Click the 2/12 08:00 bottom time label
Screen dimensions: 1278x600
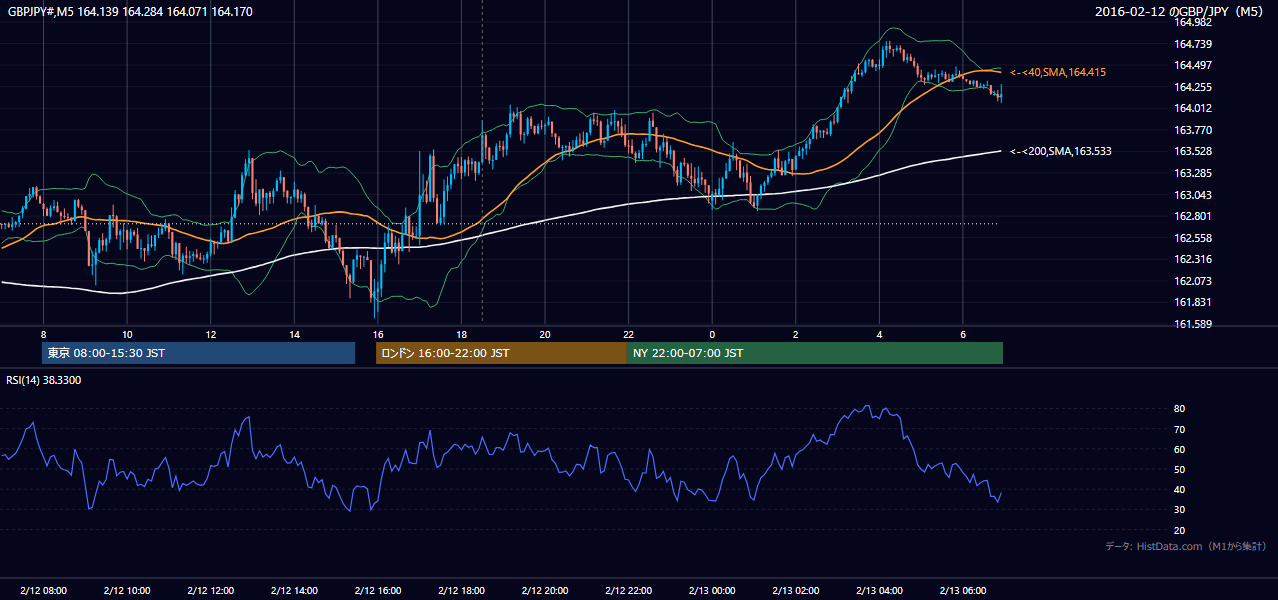click(x=43, y=591)
